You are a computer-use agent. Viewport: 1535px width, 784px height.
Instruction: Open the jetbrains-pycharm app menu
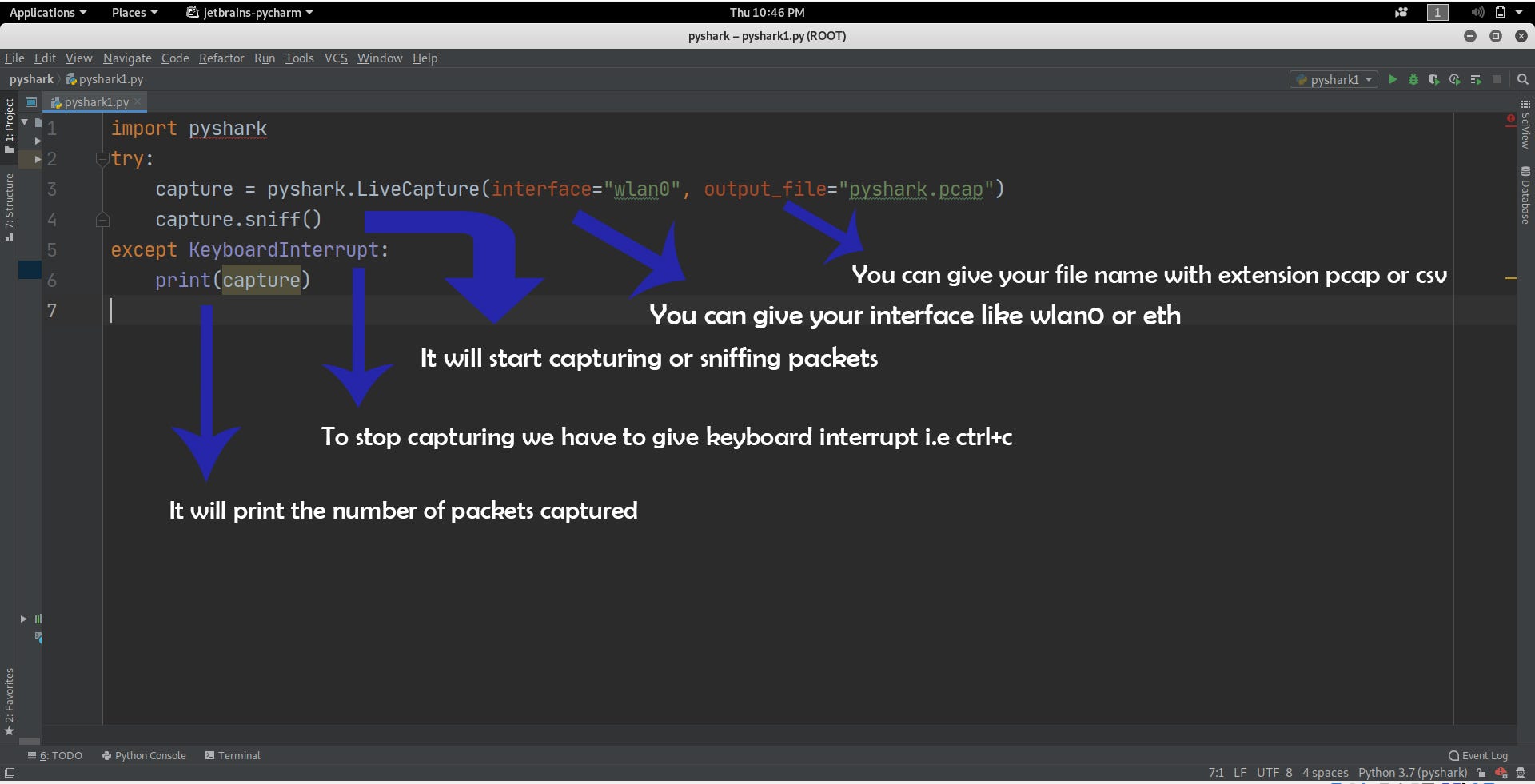tap(249, 12)
